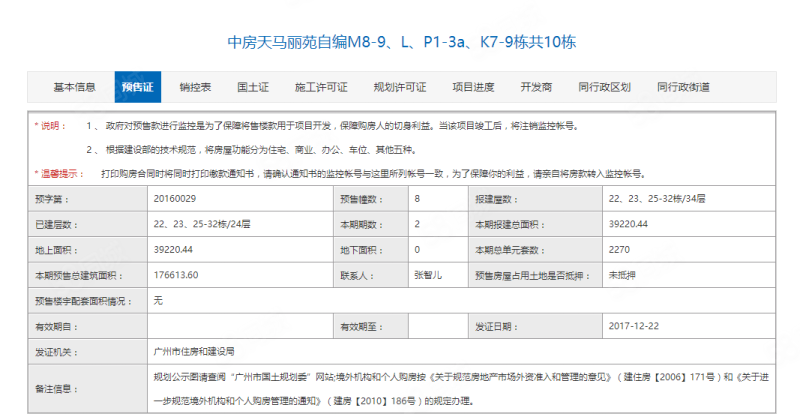
Task: Select the permit number 20160029
Action: tap(175, 199)
